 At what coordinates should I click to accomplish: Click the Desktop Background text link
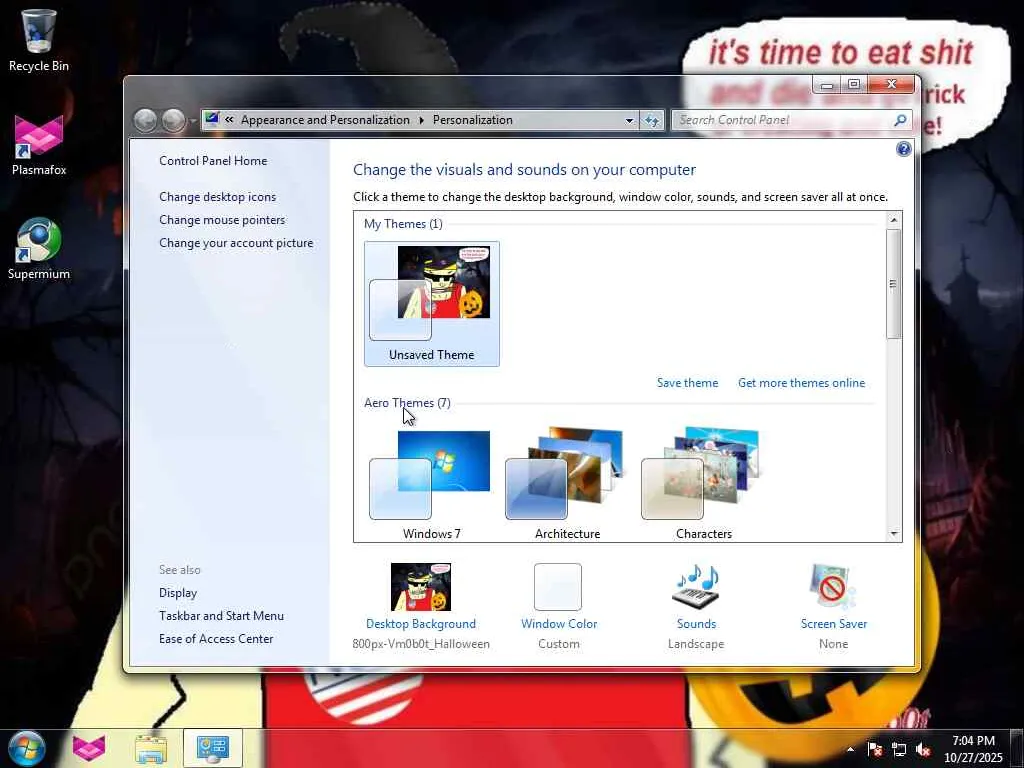[421, 624]
